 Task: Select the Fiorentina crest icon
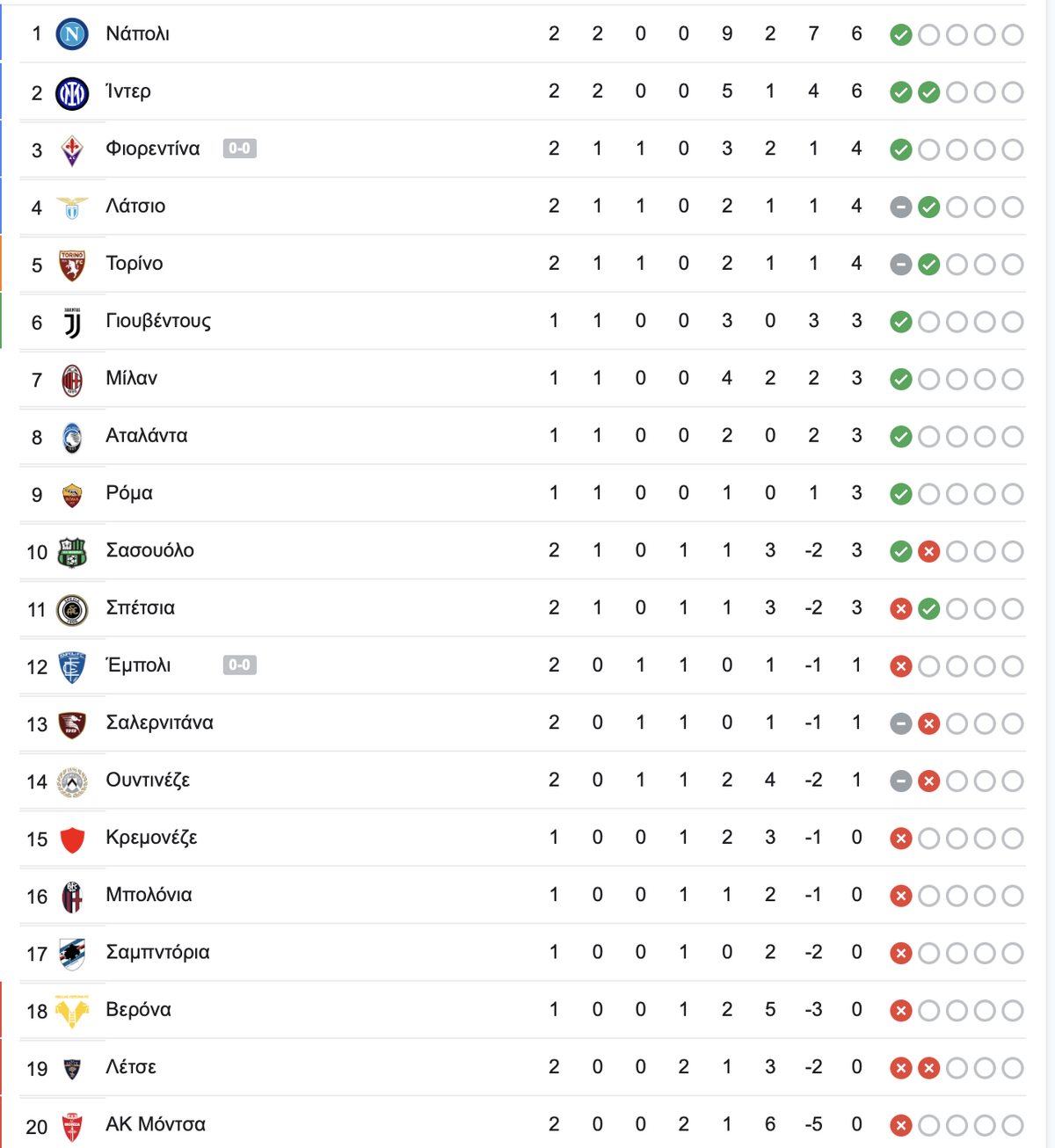click(x=72, y=150)
